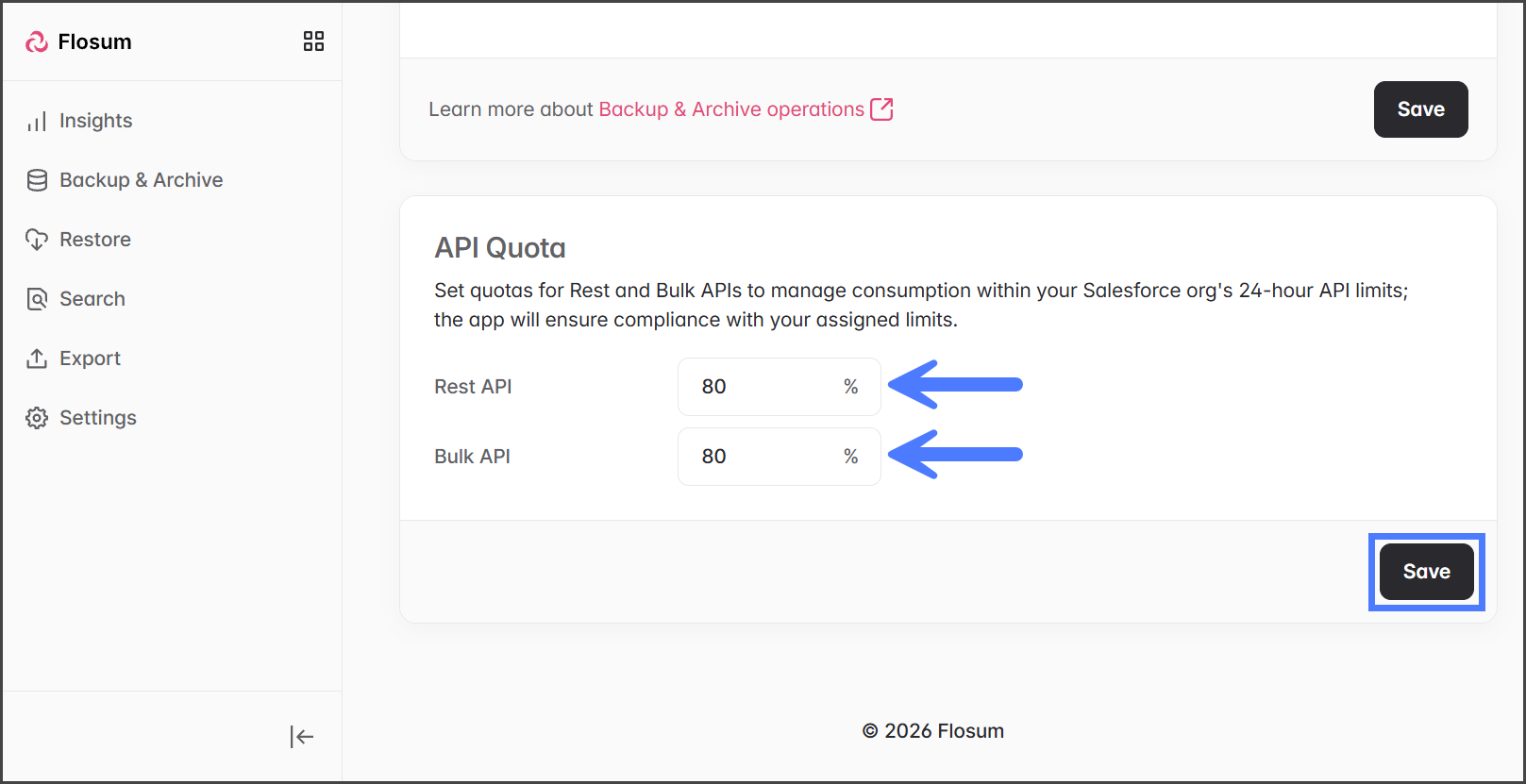Click the Backup & Archive database icon

point(37,180)
